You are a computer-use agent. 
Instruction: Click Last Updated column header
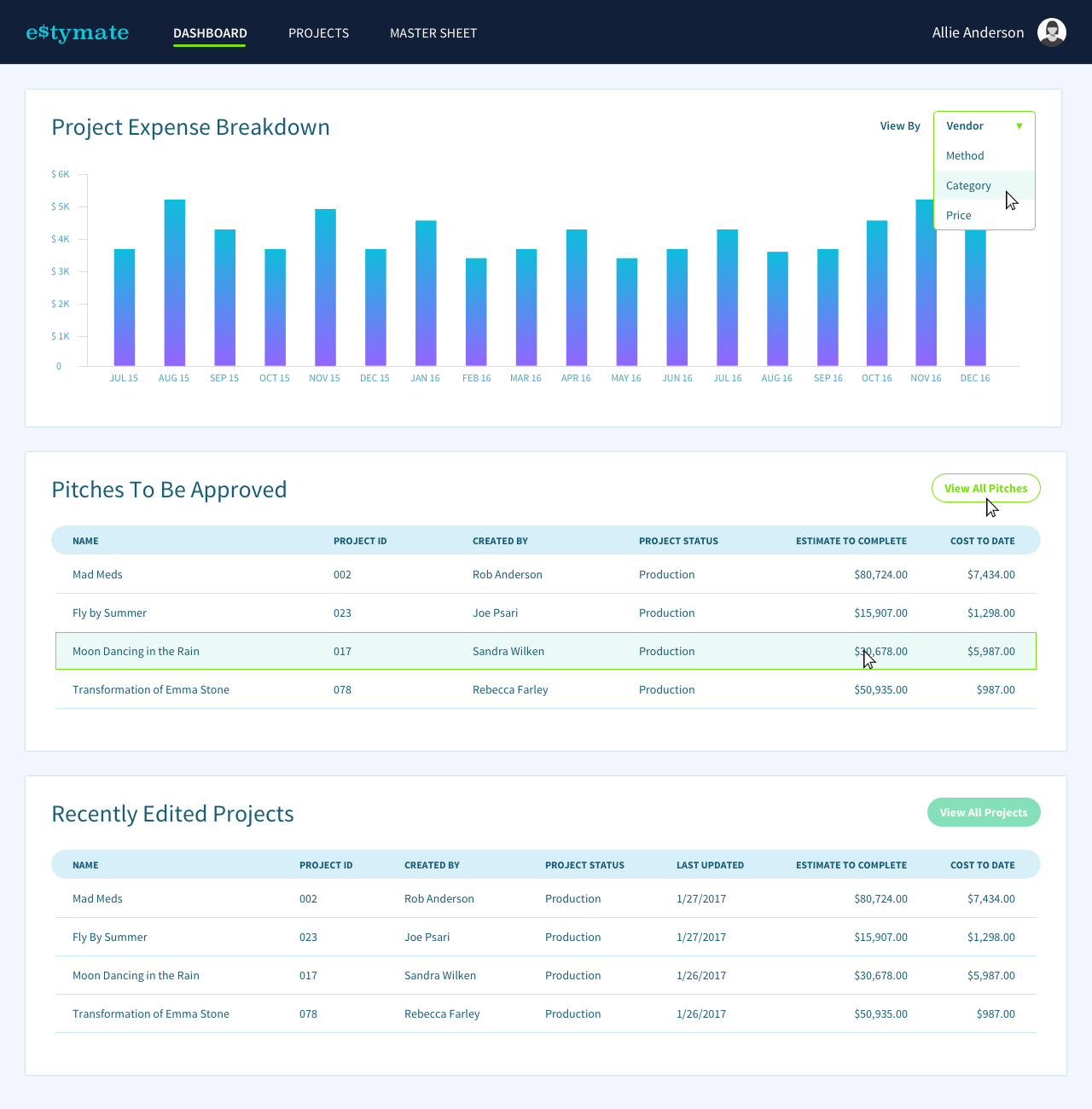coord(710,865)
